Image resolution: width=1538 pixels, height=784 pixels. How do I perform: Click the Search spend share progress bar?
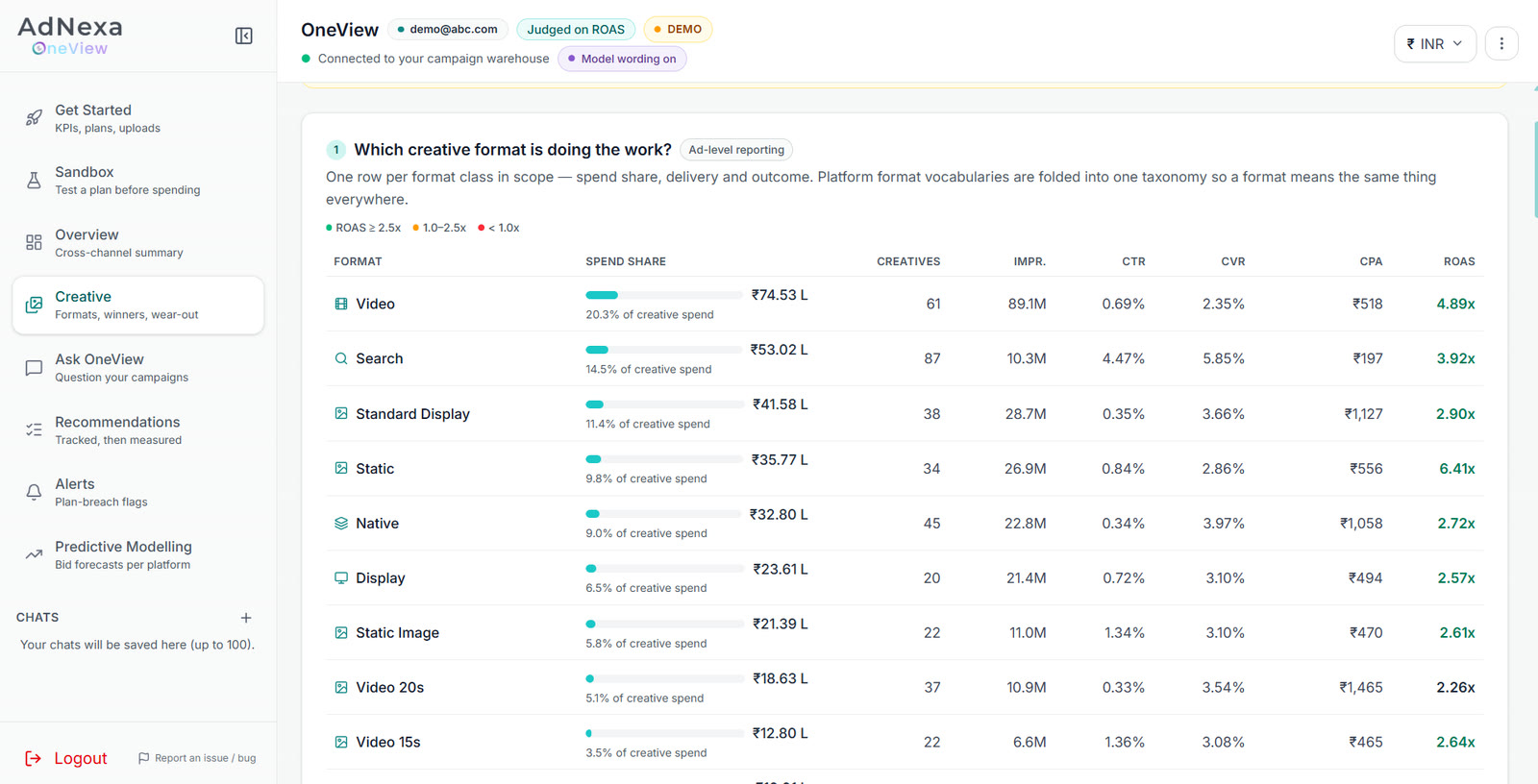pyautogui.click(x=664, y=350)
